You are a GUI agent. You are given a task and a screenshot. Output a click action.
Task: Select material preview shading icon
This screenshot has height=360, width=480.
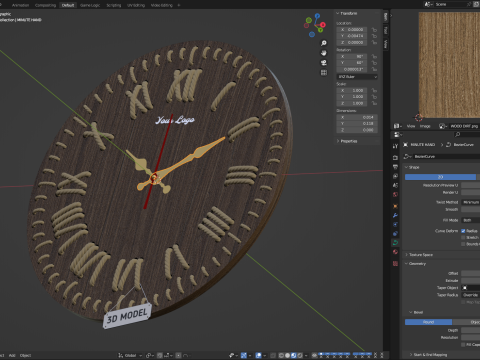[294, 355]
